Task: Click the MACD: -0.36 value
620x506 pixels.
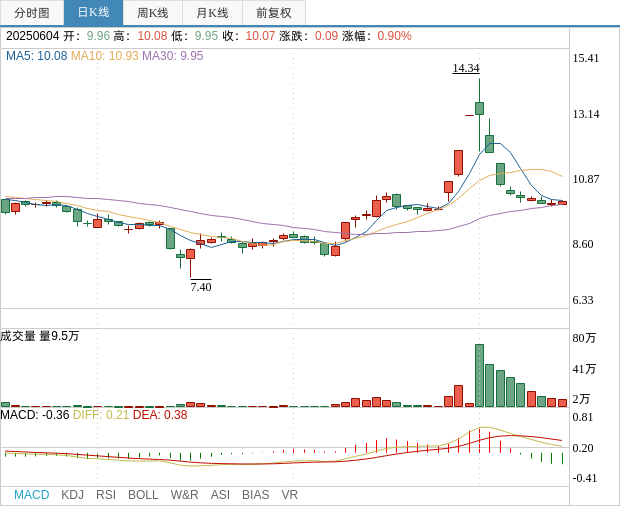Action: click(x=35, y=415)
